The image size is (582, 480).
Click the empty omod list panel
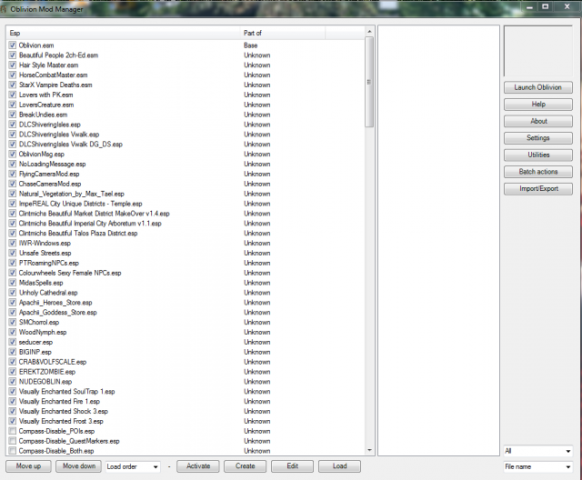[x=438, y=240]
